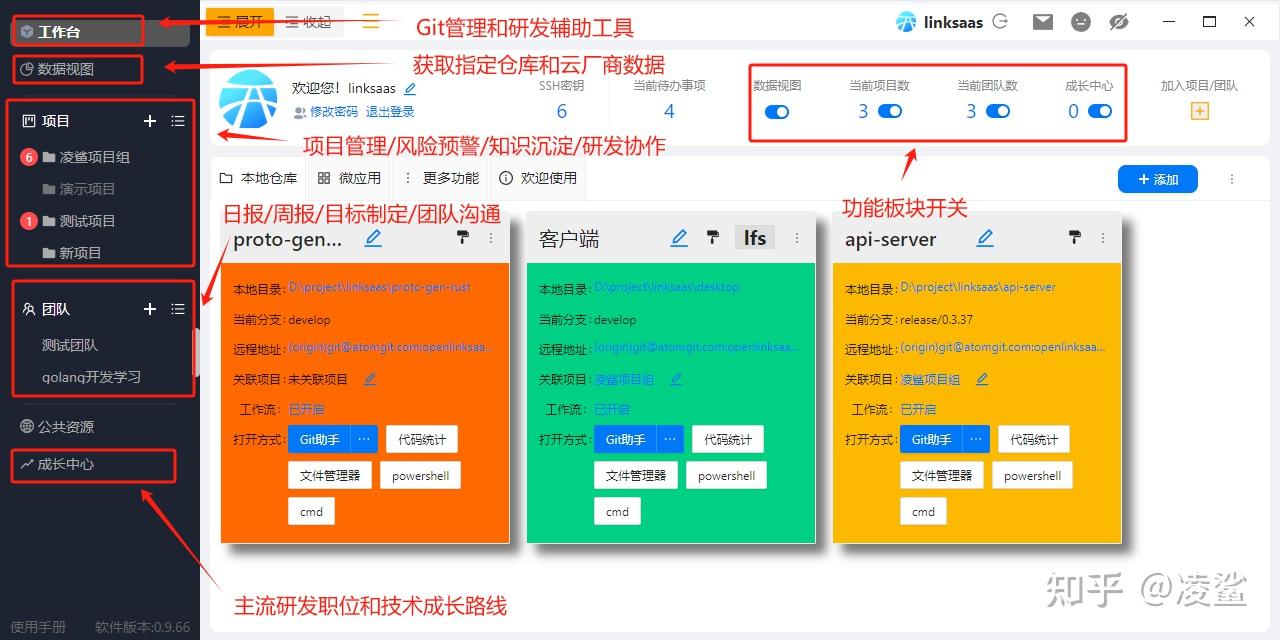Click the paintbrush icon on api-server card
This screenshot has width=1280, height=640.
(x=1074, y=238)
